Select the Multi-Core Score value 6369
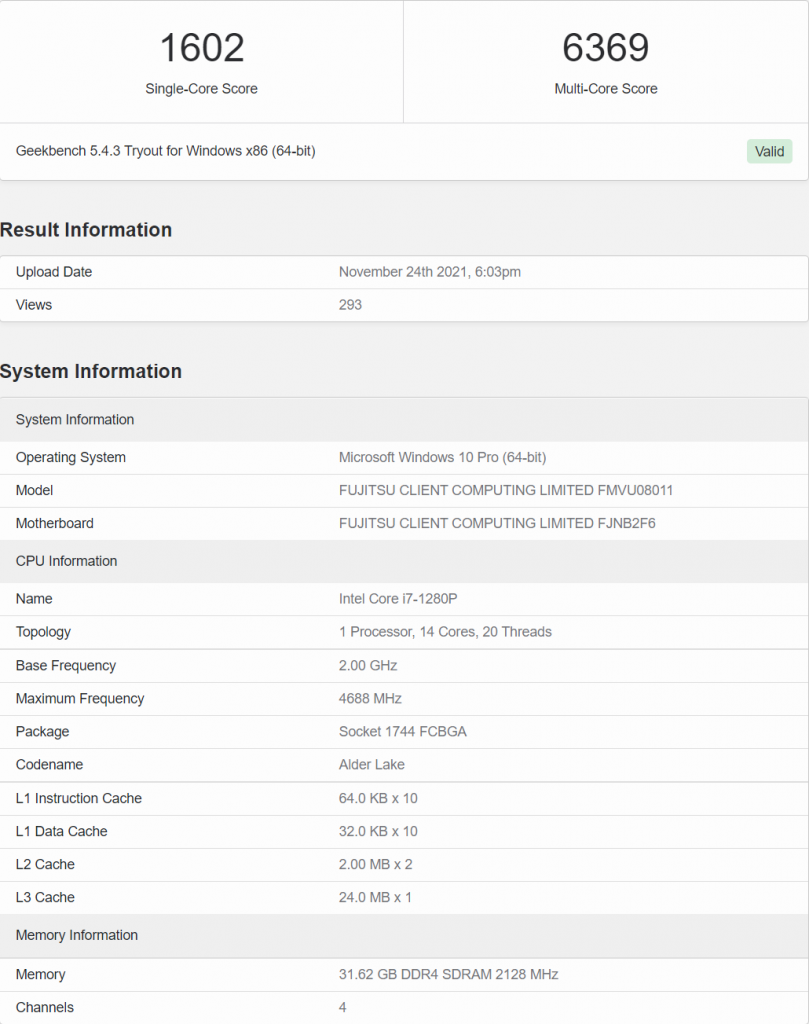809x1024 pixels. [x=606, y=47]
